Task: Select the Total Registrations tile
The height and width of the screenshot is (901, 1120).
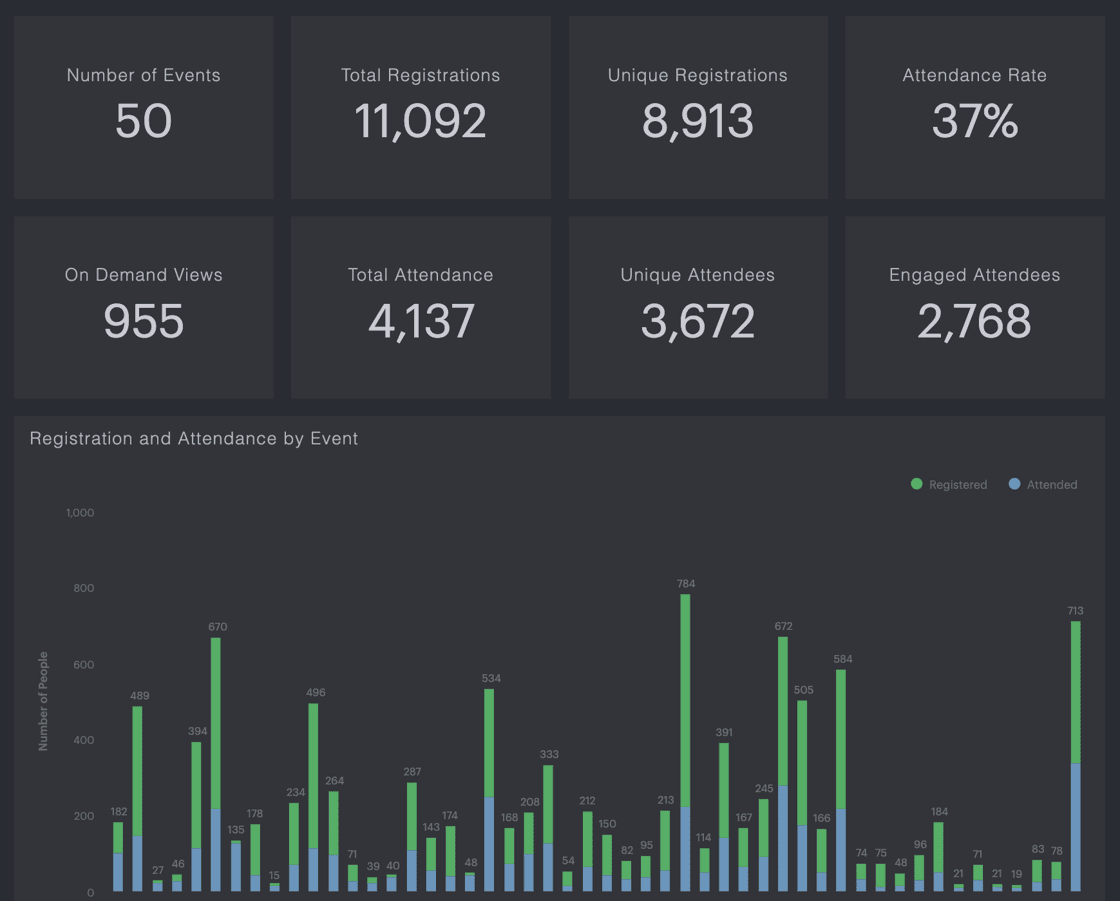Action: [420, 107]
